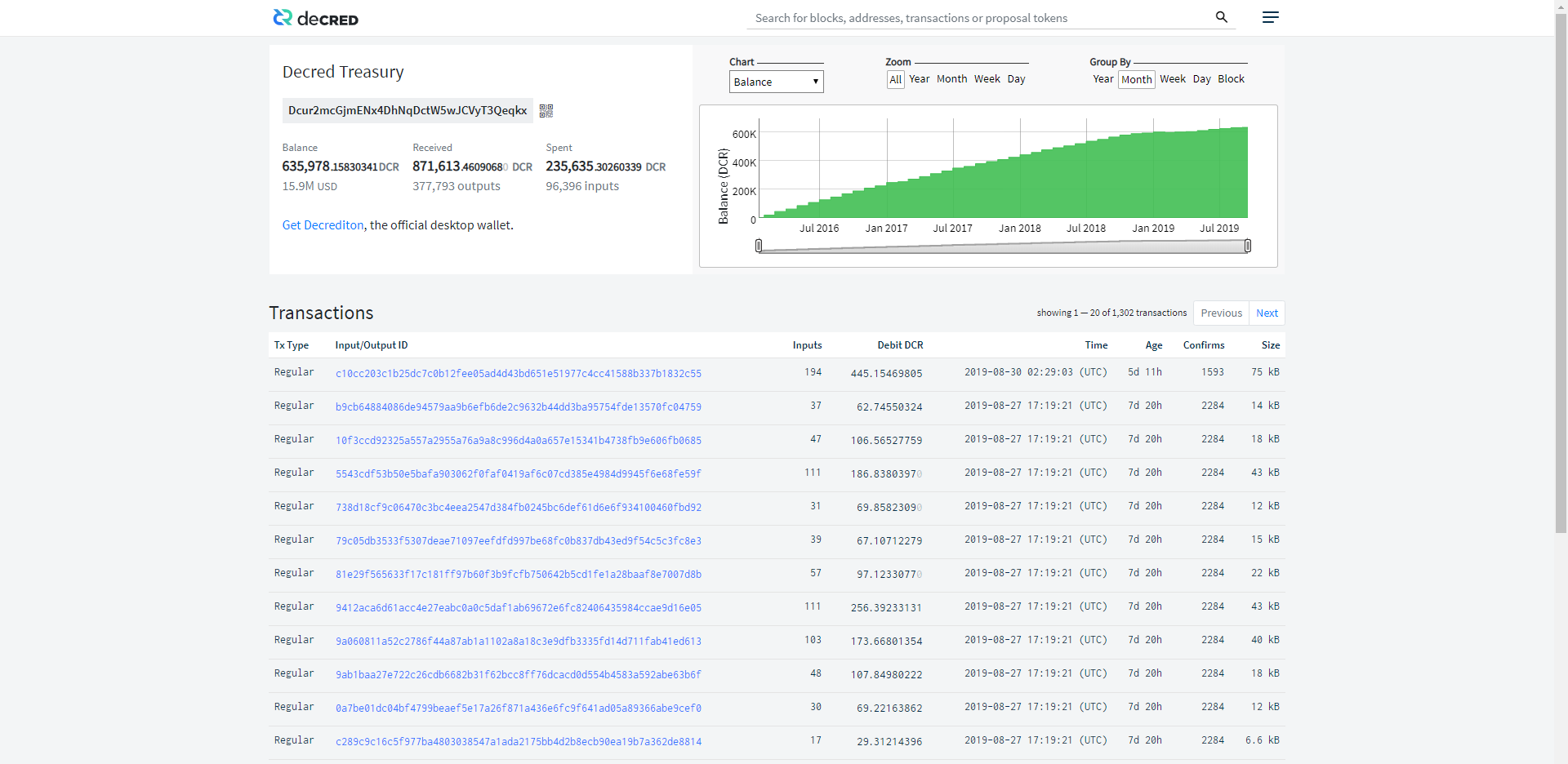Screen dimensions: 1568x764
Task: Open transaction c289c9c16c5f977ba4803038547a1ada
Action: point(519,742)
